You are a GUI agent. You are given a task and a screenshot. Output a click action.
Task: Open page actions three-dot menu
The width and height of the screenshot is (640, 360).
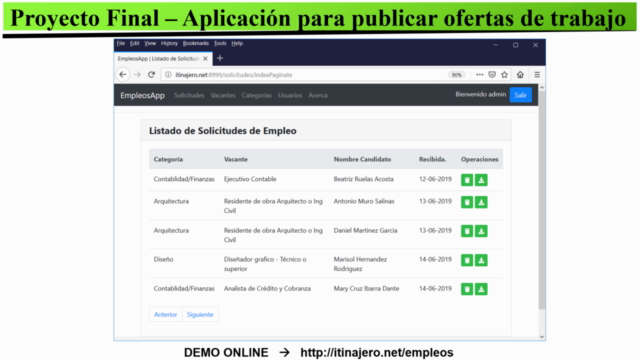480,75
